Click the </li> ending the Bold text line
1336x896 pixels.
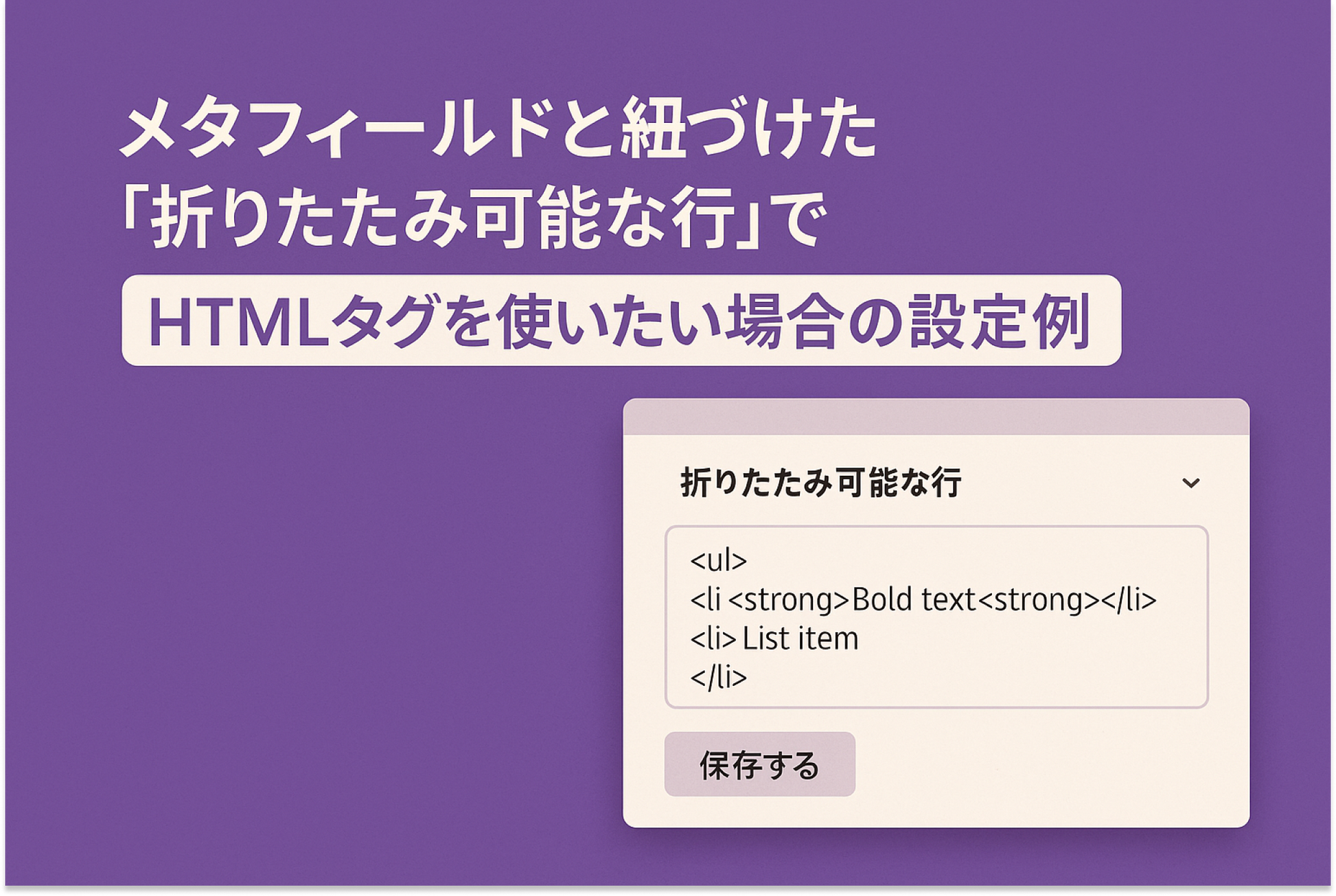pyautogui.click(x=1129, y=600)
